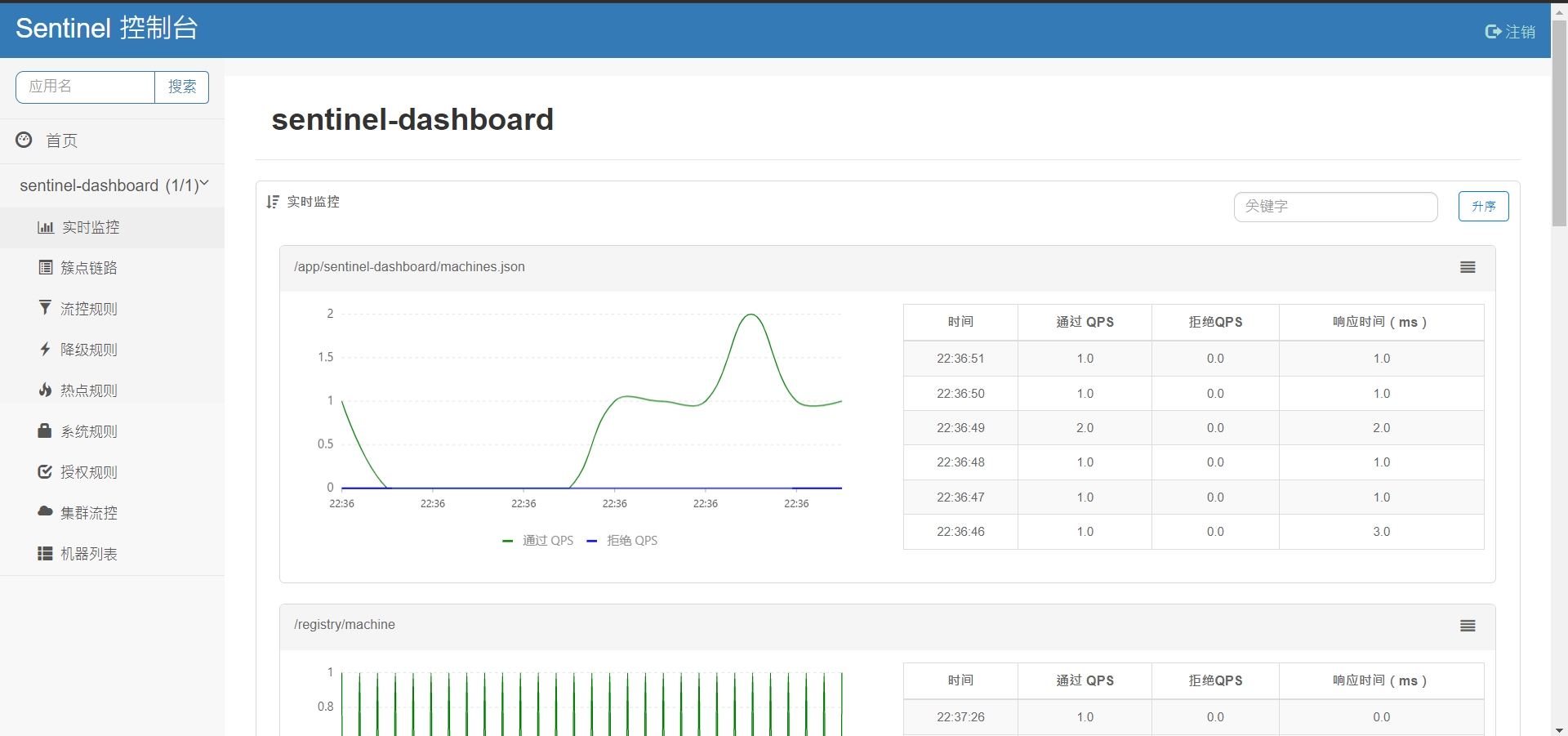This screenshot has height=736, width=1568.
Task: Click the dashboard home icon beside 首页
Action: 24,141
